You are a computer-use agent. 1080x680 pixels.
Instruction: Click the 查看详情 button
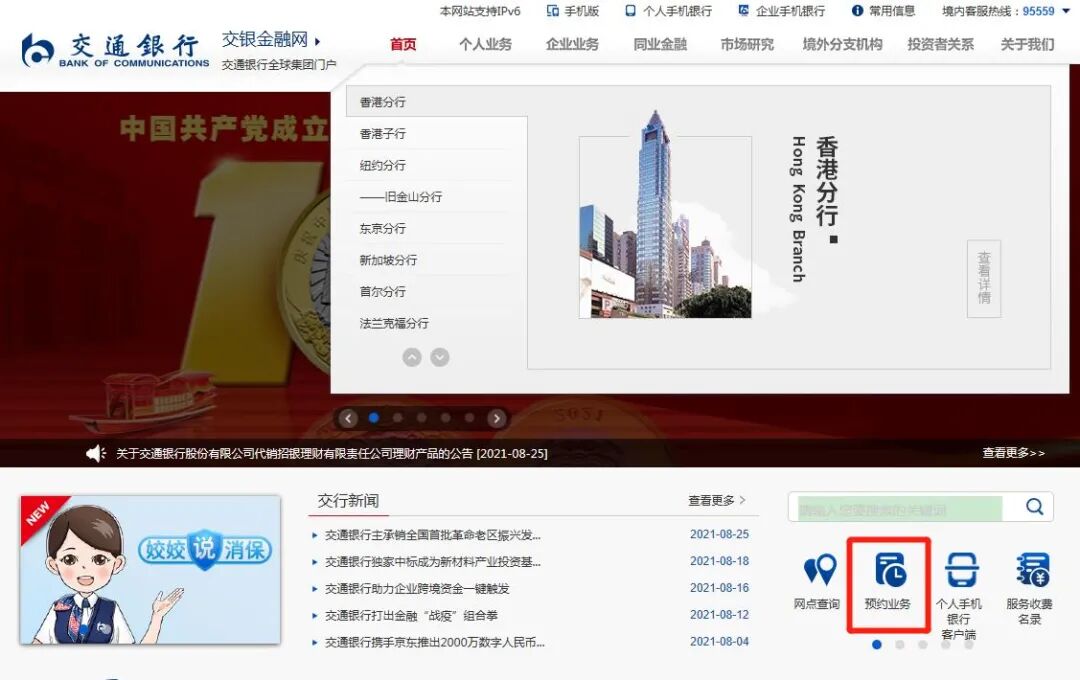click(x=984, y=278)
